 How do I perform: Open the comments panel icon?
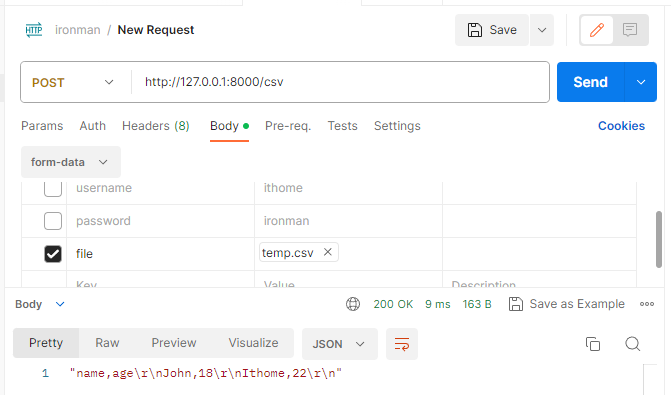tap(630, 30)
